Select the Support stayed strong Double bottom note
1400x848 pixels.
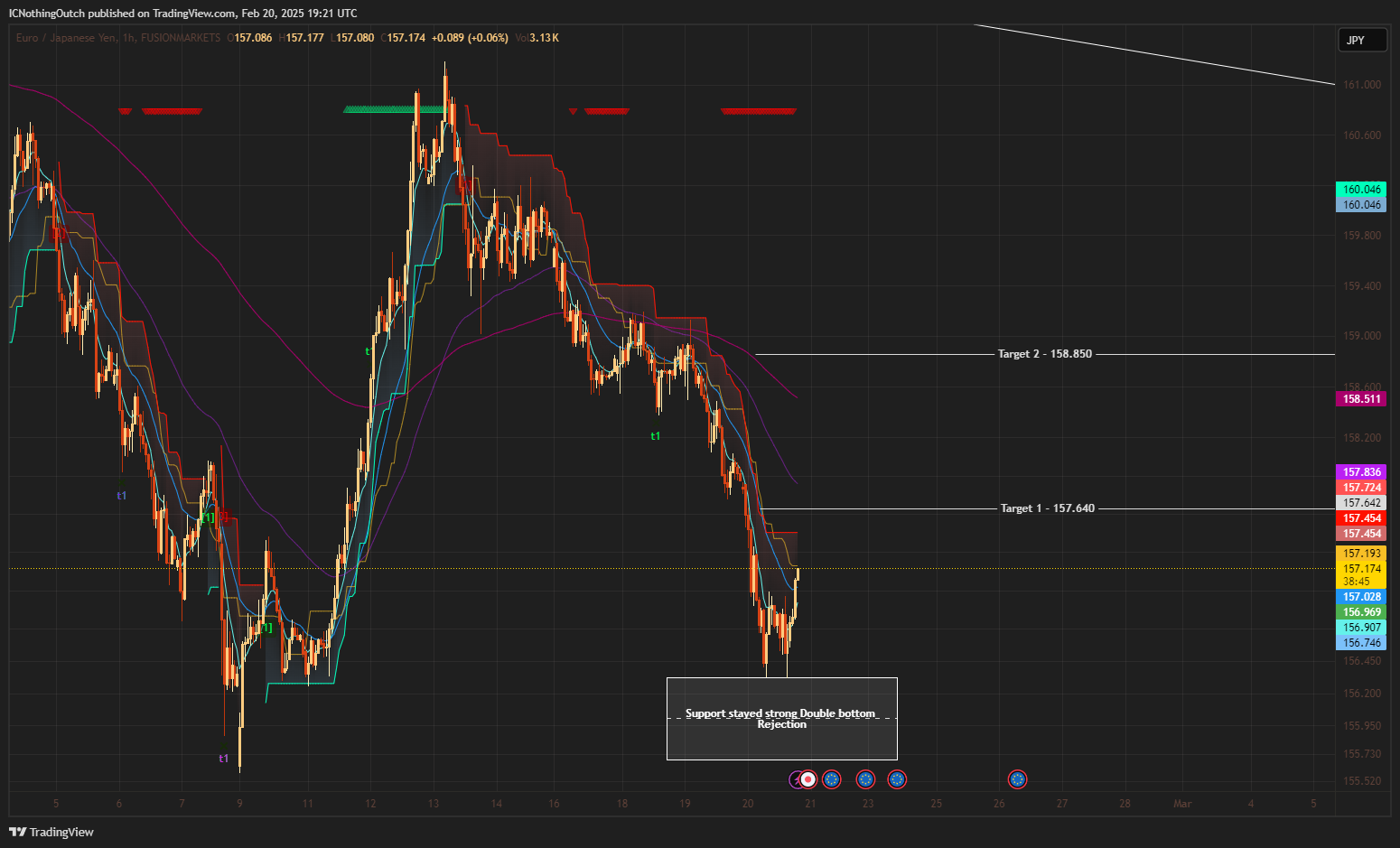tap(782, 719)
